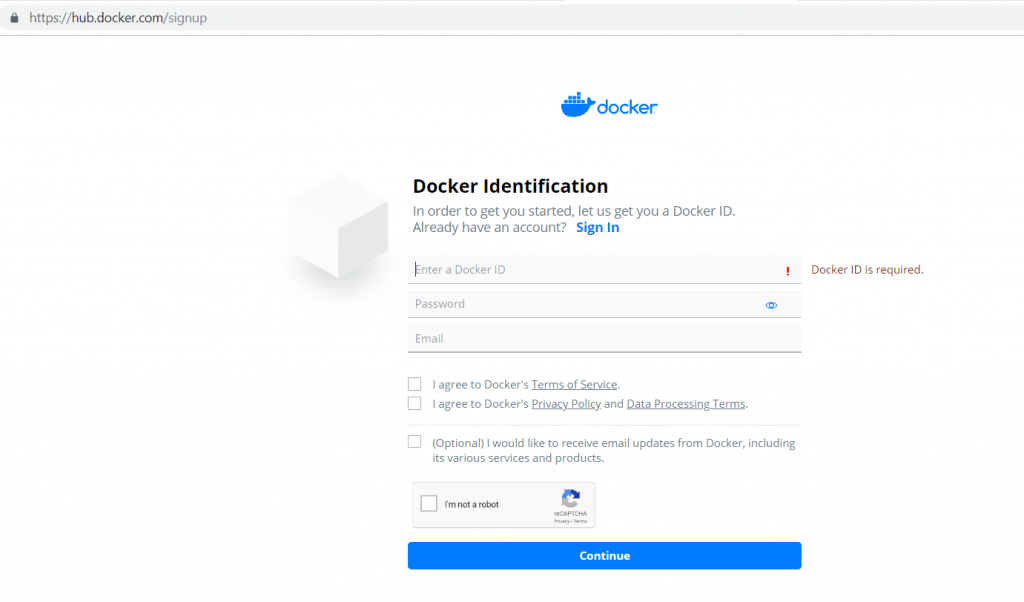Click the red exclamation error icon
Image resolution: width=1024 pixels, height=602 pixels.
pos(788,271)
